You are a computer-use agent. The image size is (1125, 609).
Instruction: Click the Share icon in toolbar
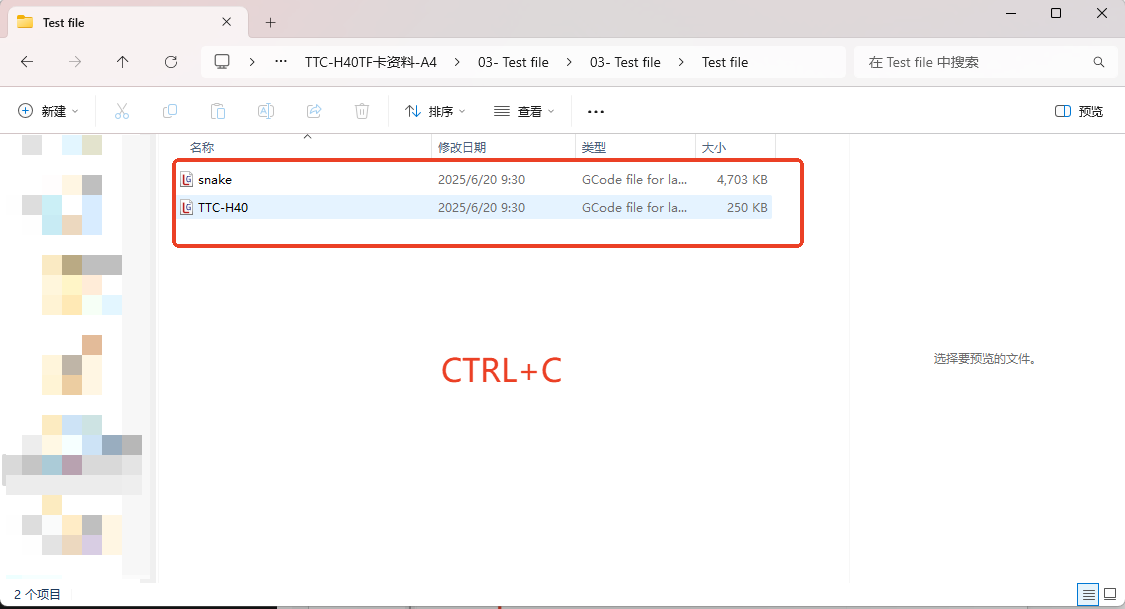[x=314, y=111]
